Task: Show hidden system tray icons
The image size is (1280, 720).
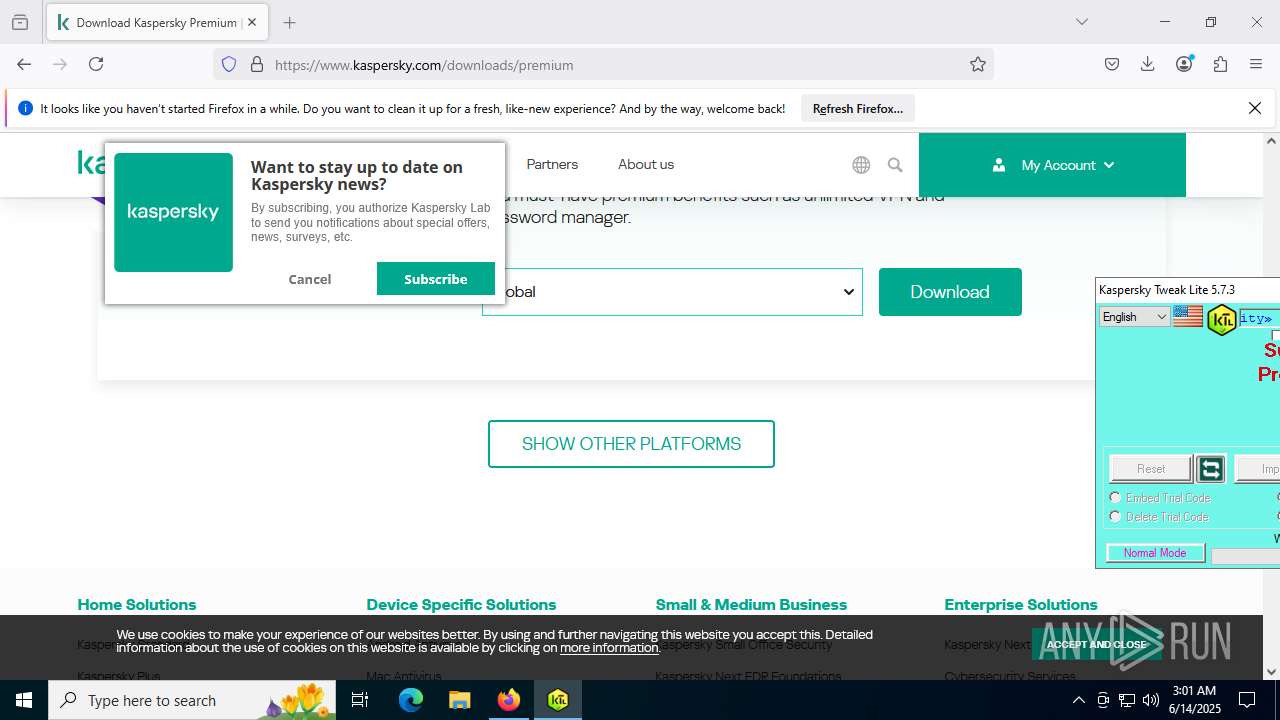Action: (1078, 700)
